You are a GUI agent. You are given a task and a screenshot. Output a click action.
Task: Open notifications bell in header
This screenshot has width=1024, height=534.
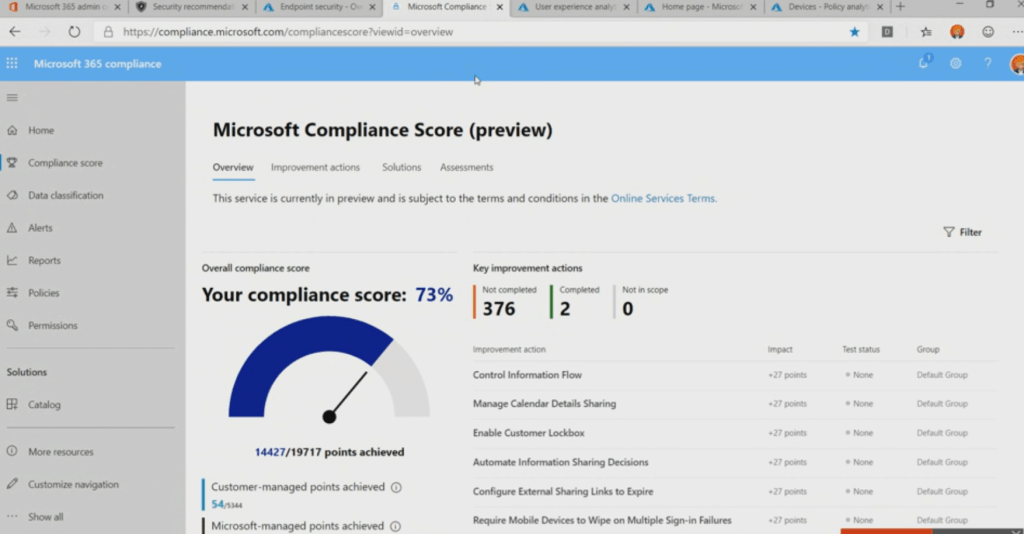924,63
